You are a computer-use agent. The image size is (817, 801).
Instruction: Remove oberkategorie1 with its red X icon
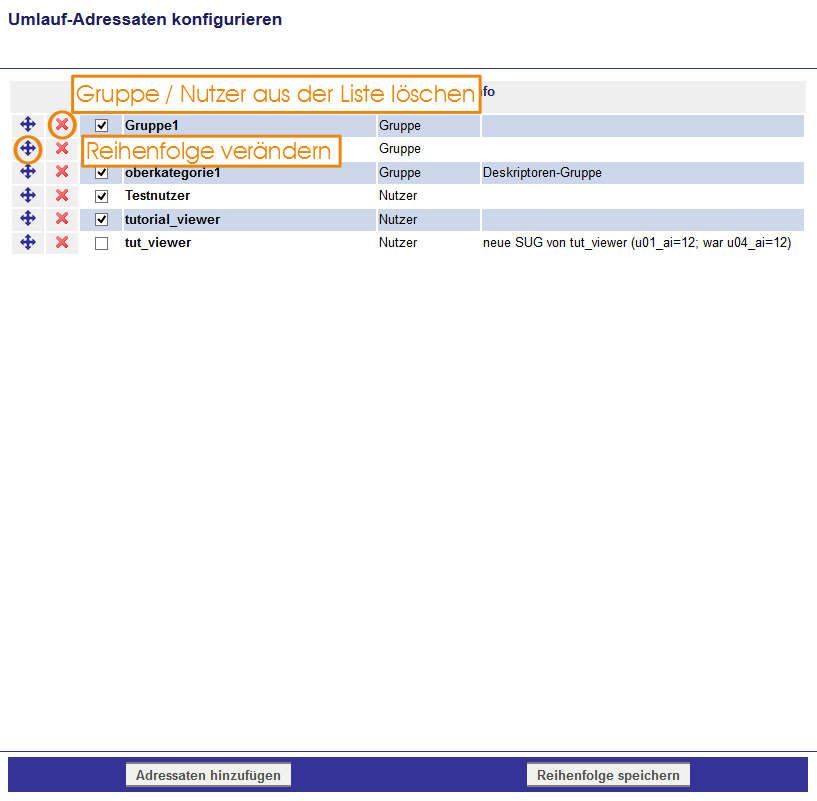[62, 171]
